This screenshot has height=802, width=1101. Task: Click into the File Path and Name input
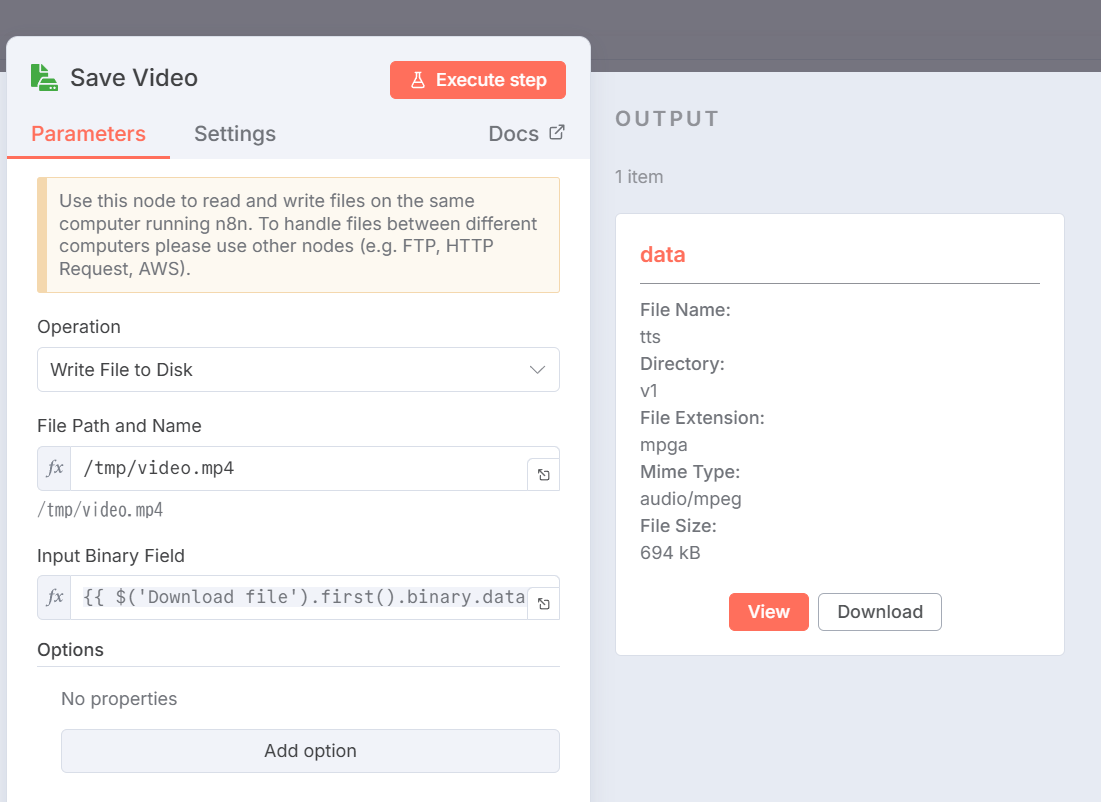point(298,468)
